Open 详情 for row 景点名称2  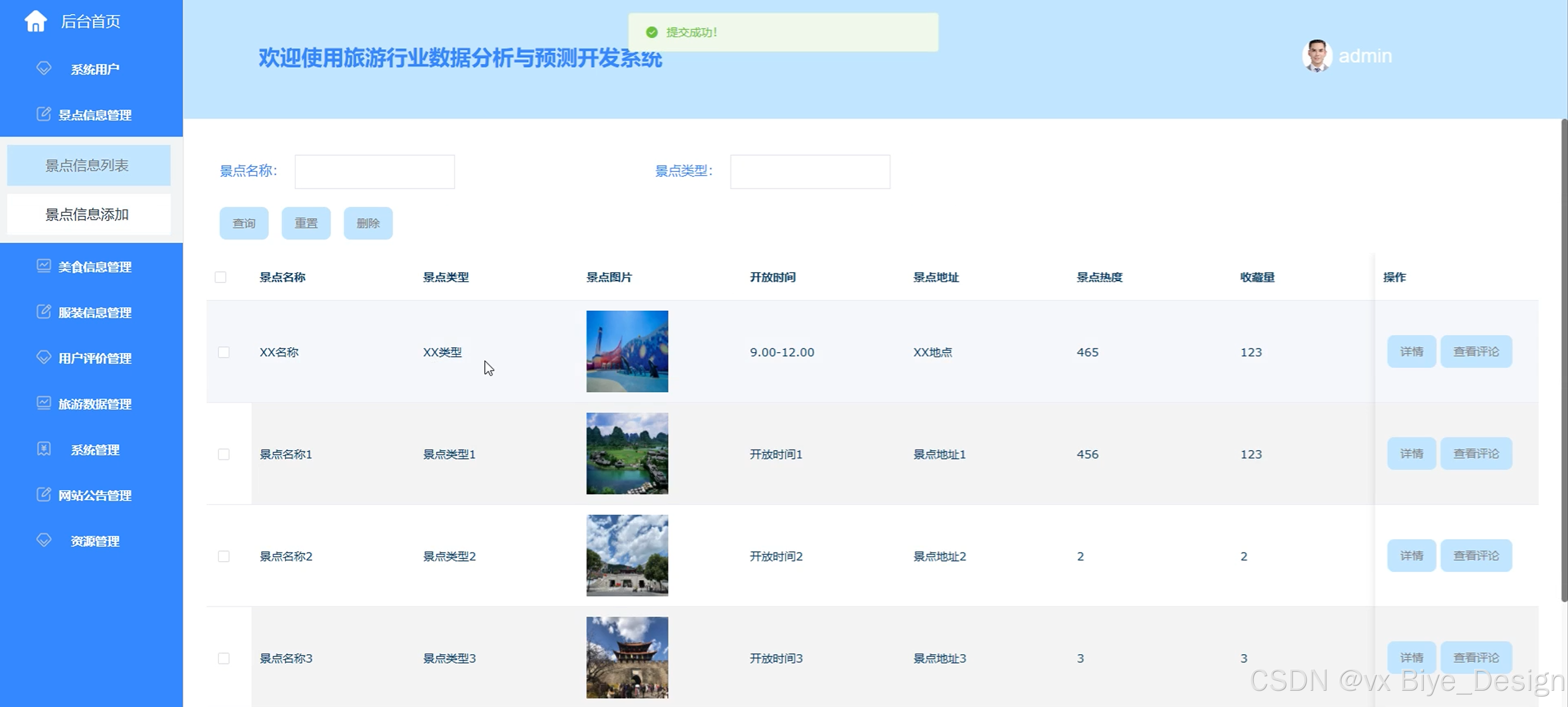click(1412, 556)
